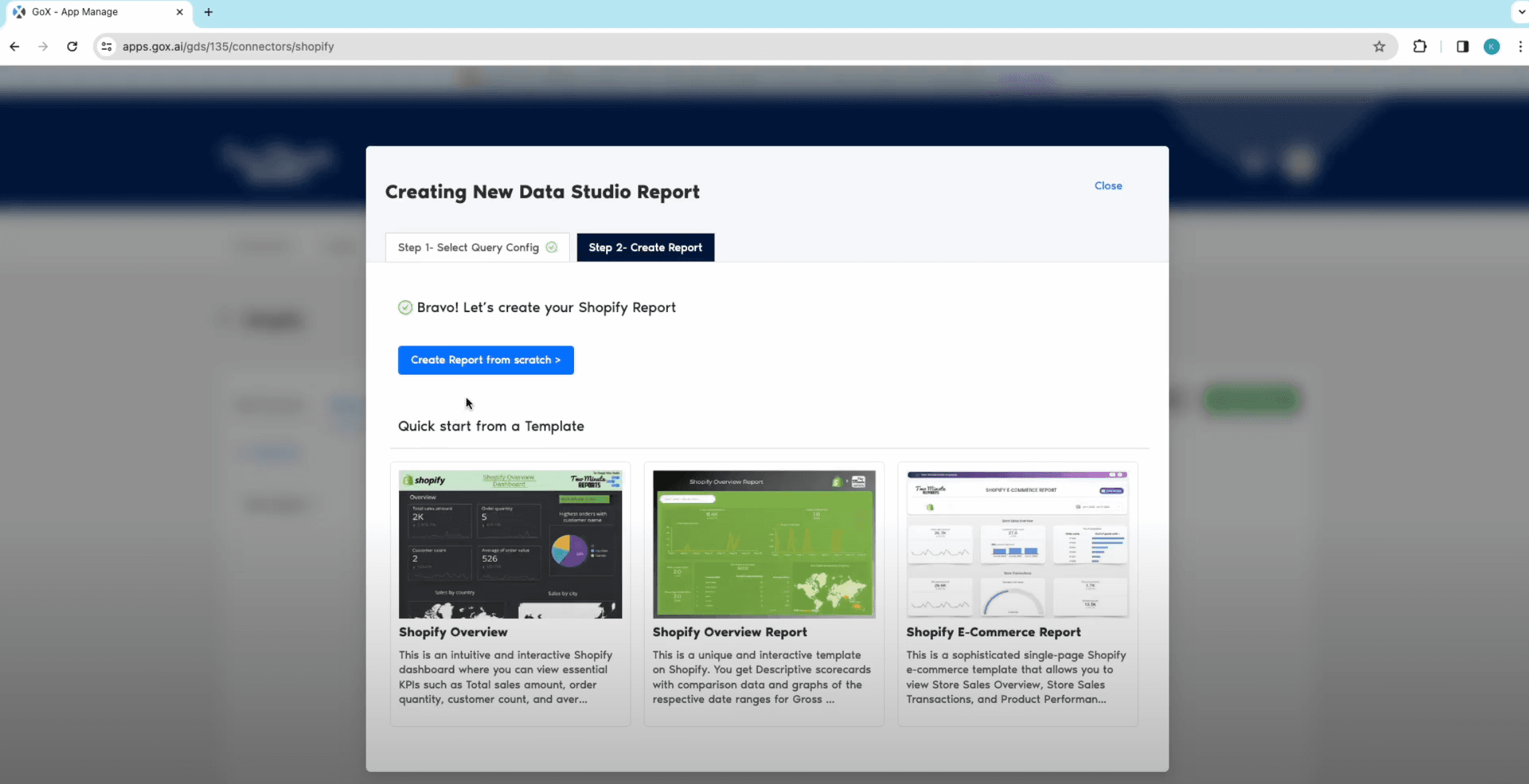Choose the green Shopify Overview Report thumbnail

pos(764,544)
